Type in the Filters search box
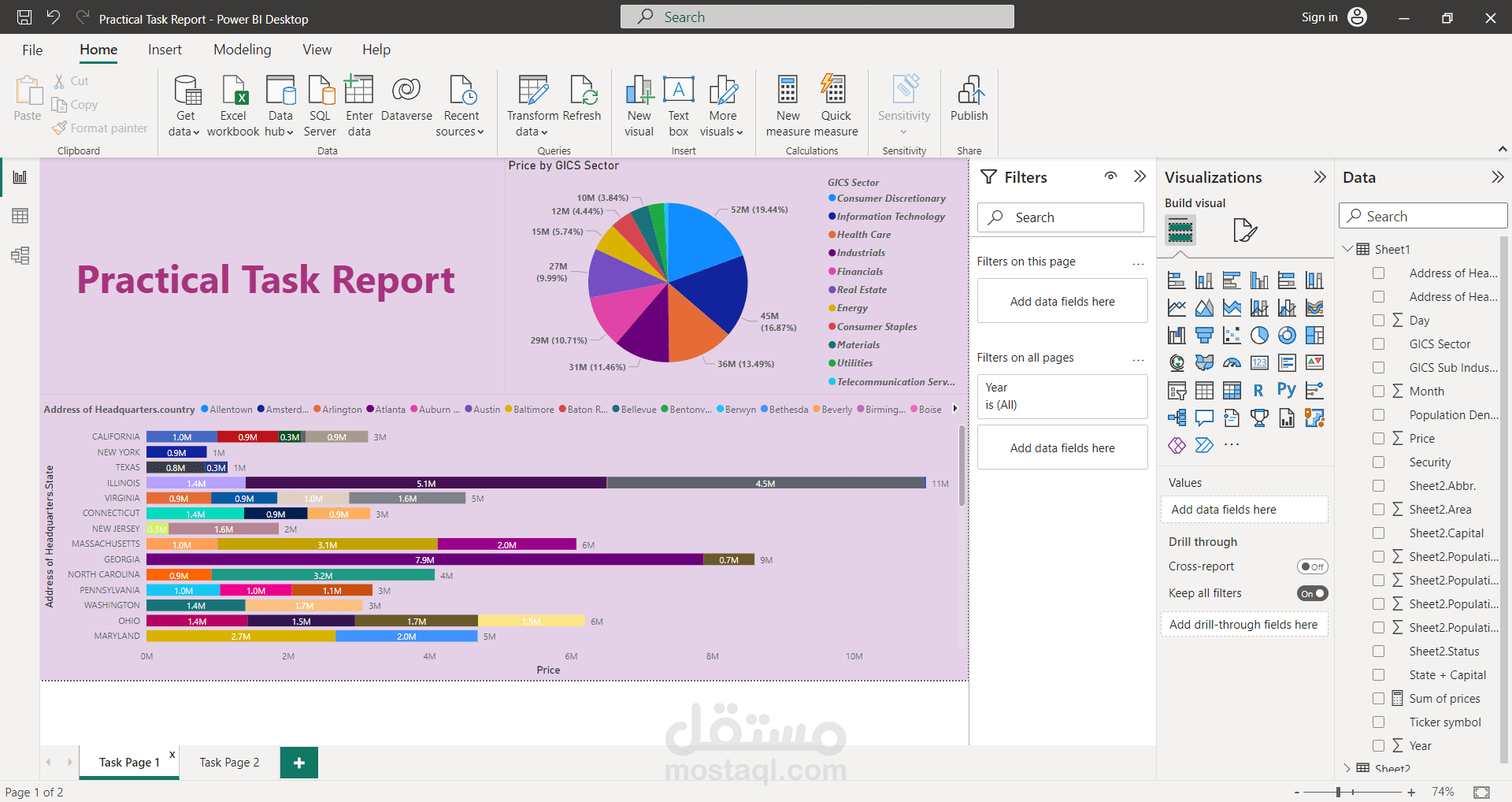 click(x=1060, y=217)
